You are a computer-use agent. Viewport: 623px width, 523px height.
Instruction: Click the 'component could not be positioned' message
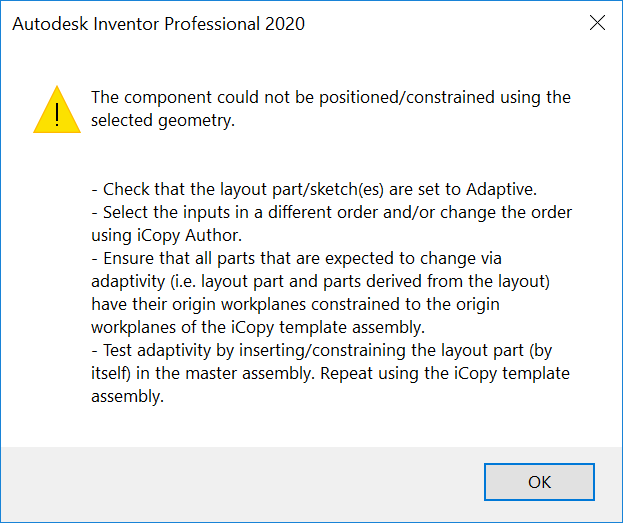point(330,97)
